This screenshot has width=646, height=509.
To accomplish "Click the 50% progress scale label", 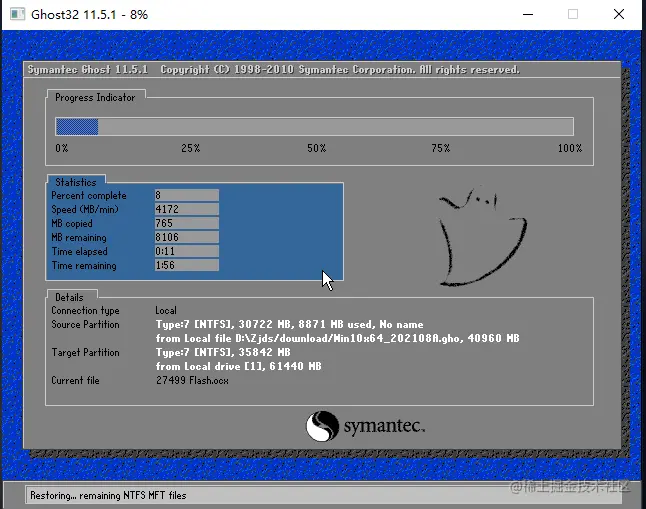I will point(316,148).
